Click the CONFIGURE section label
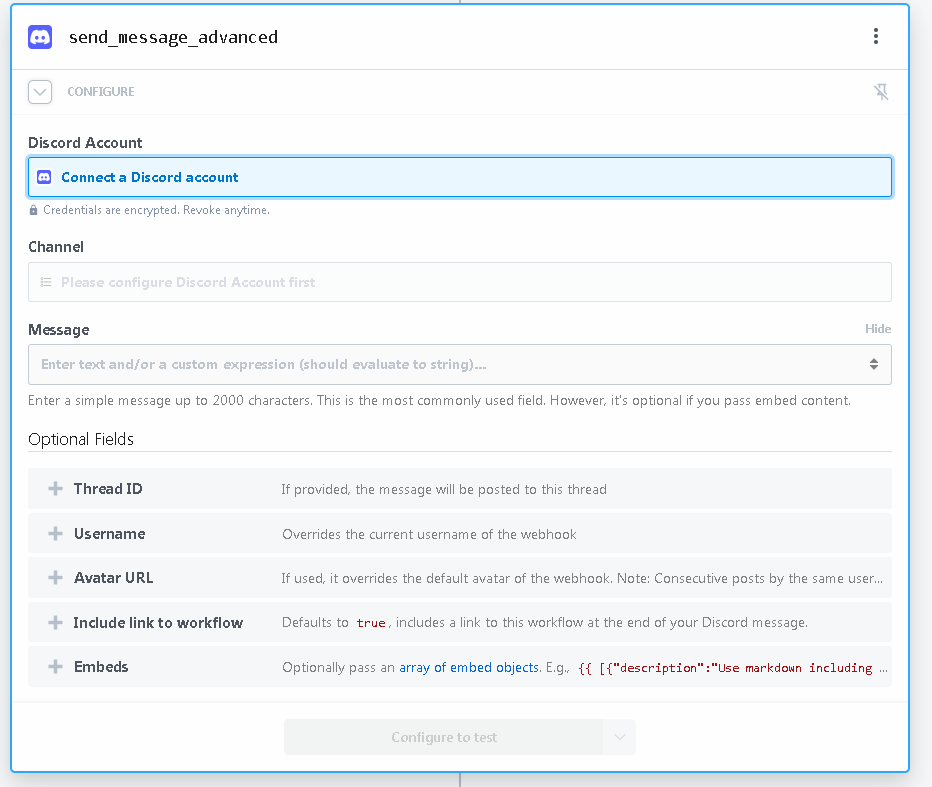This screenshot has width=932, height=787. tap(101, 92)
